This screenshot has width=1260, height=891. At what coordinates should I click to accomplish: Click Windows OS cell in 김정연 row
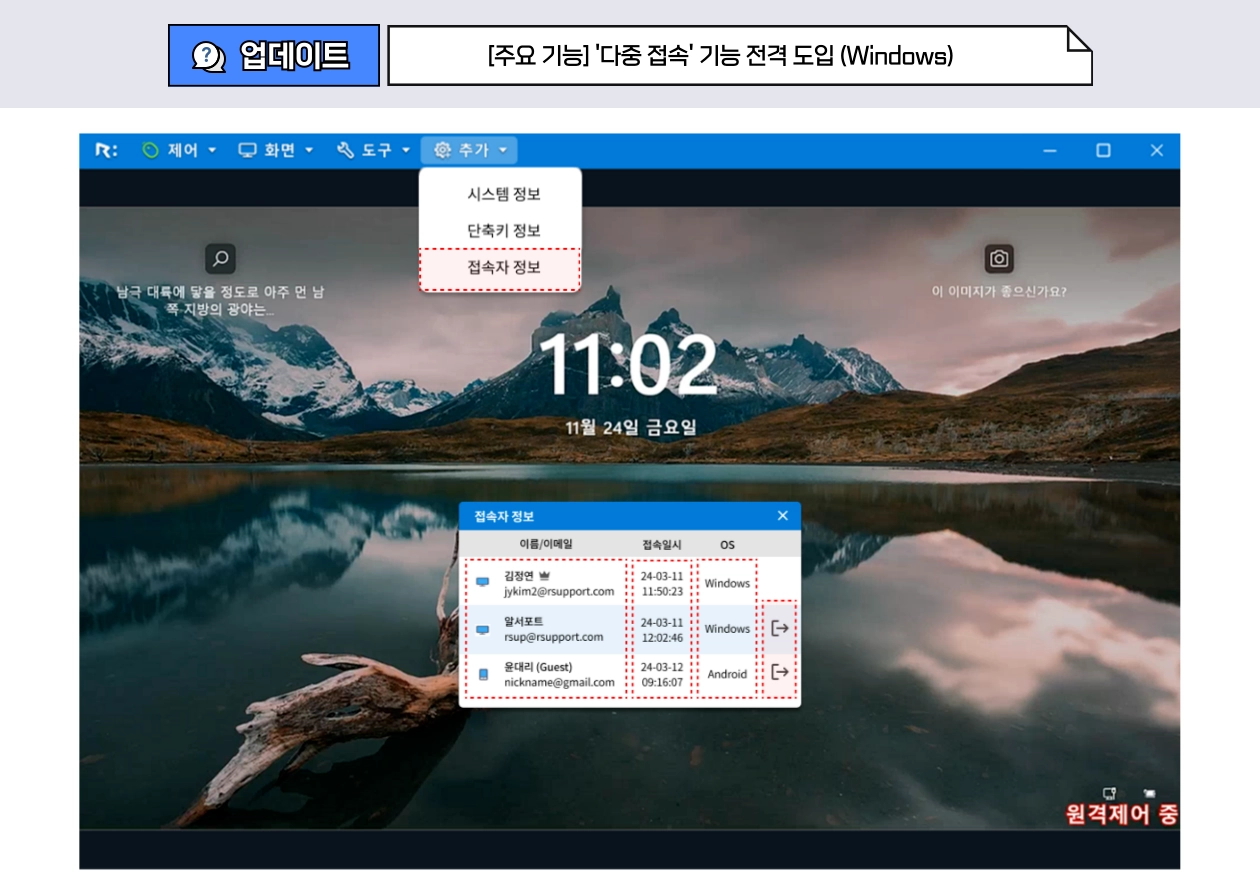(727, 583)
